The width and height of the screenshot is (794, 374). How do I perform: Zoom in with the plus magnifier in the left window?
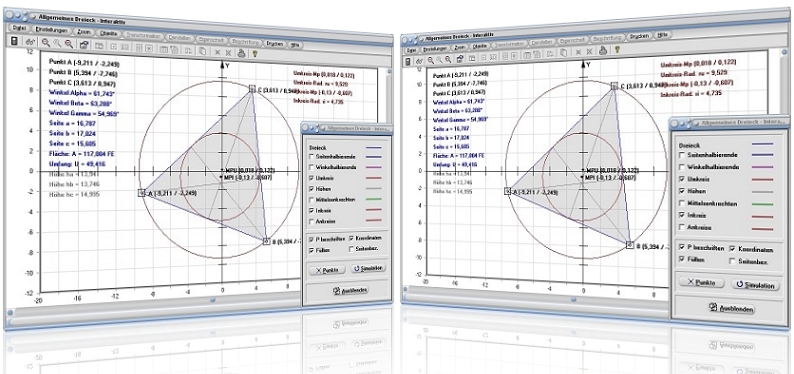(x=46, y=43)
